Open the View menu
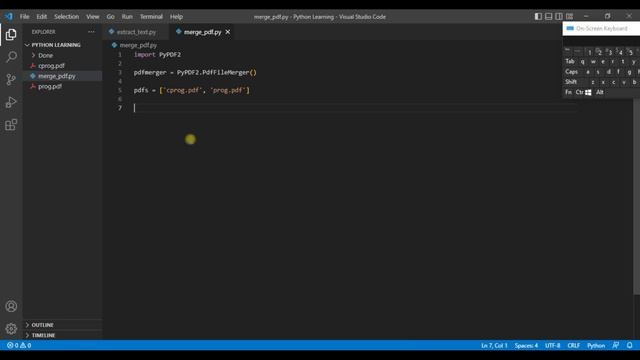Screen dimensions: 640x360 93,17
